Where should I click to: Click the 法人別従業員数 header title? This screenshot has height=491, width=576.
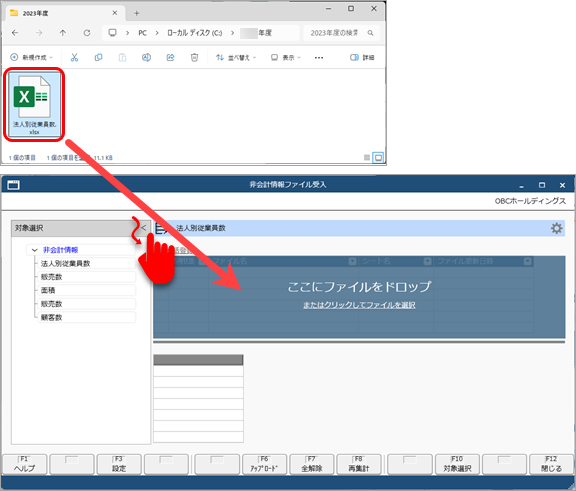[201, 228]
